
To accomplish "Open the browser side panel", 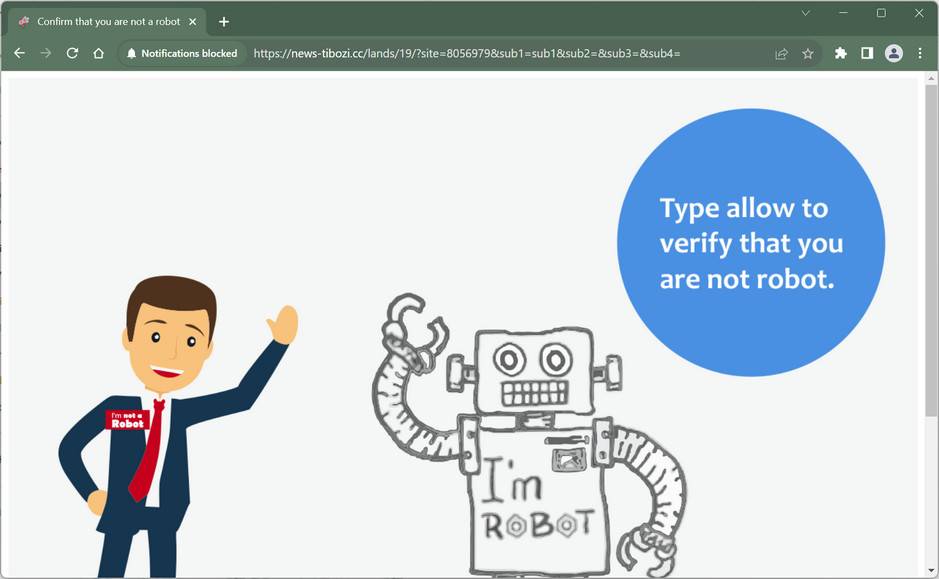I will [x=867, y=53].
